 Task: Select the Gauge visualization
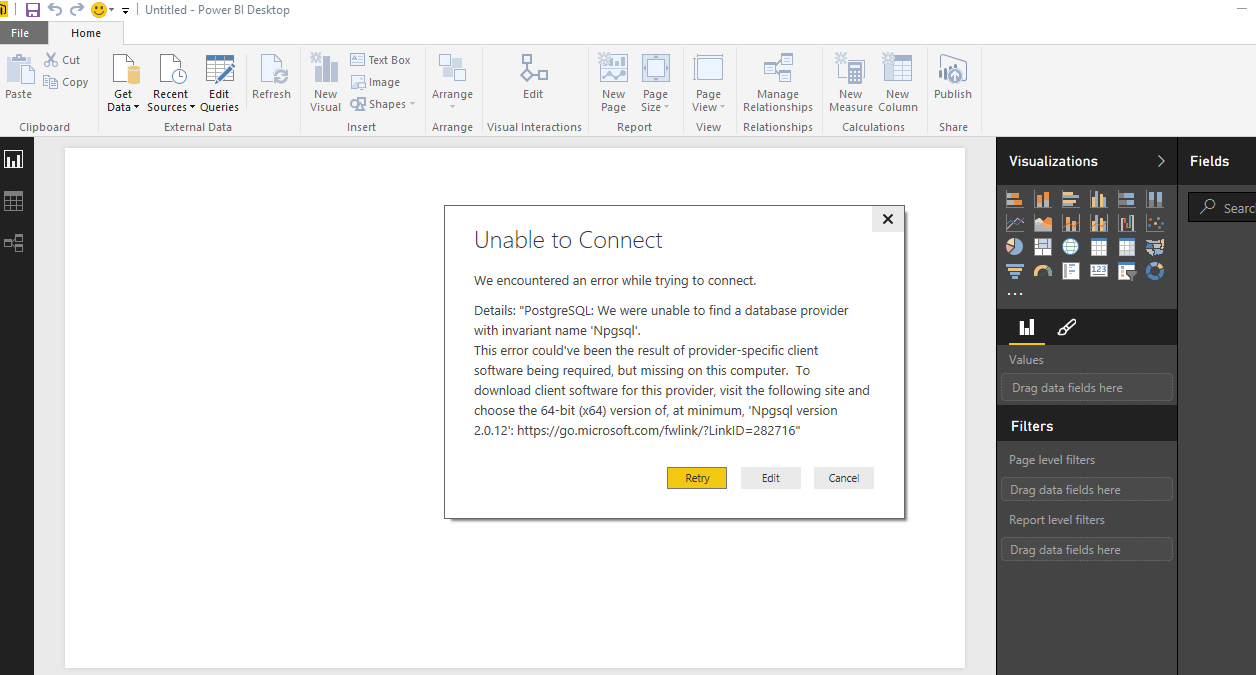(x=1042, y=270)
